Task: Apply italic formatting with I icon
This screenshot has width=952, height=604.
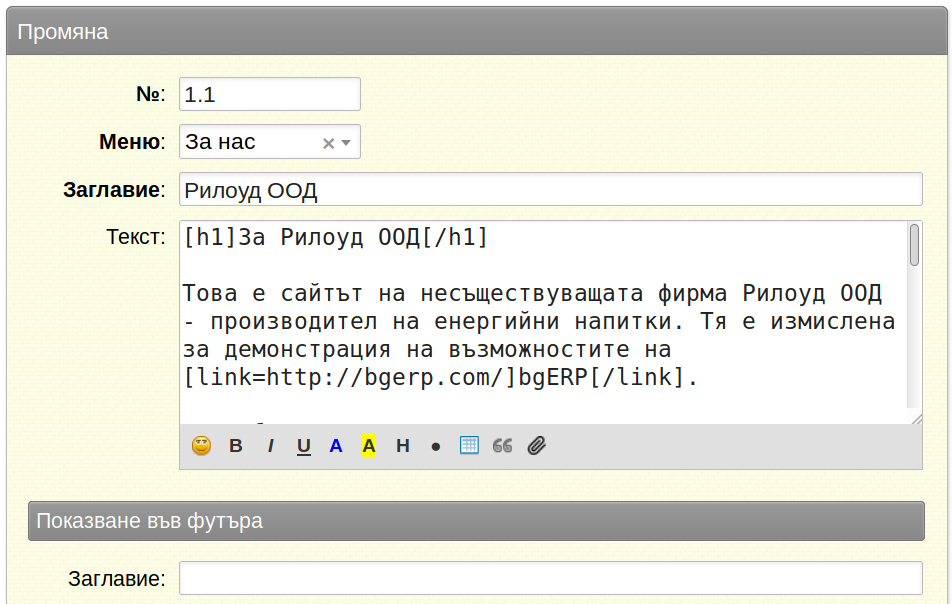Action: [x=270, y=446]
